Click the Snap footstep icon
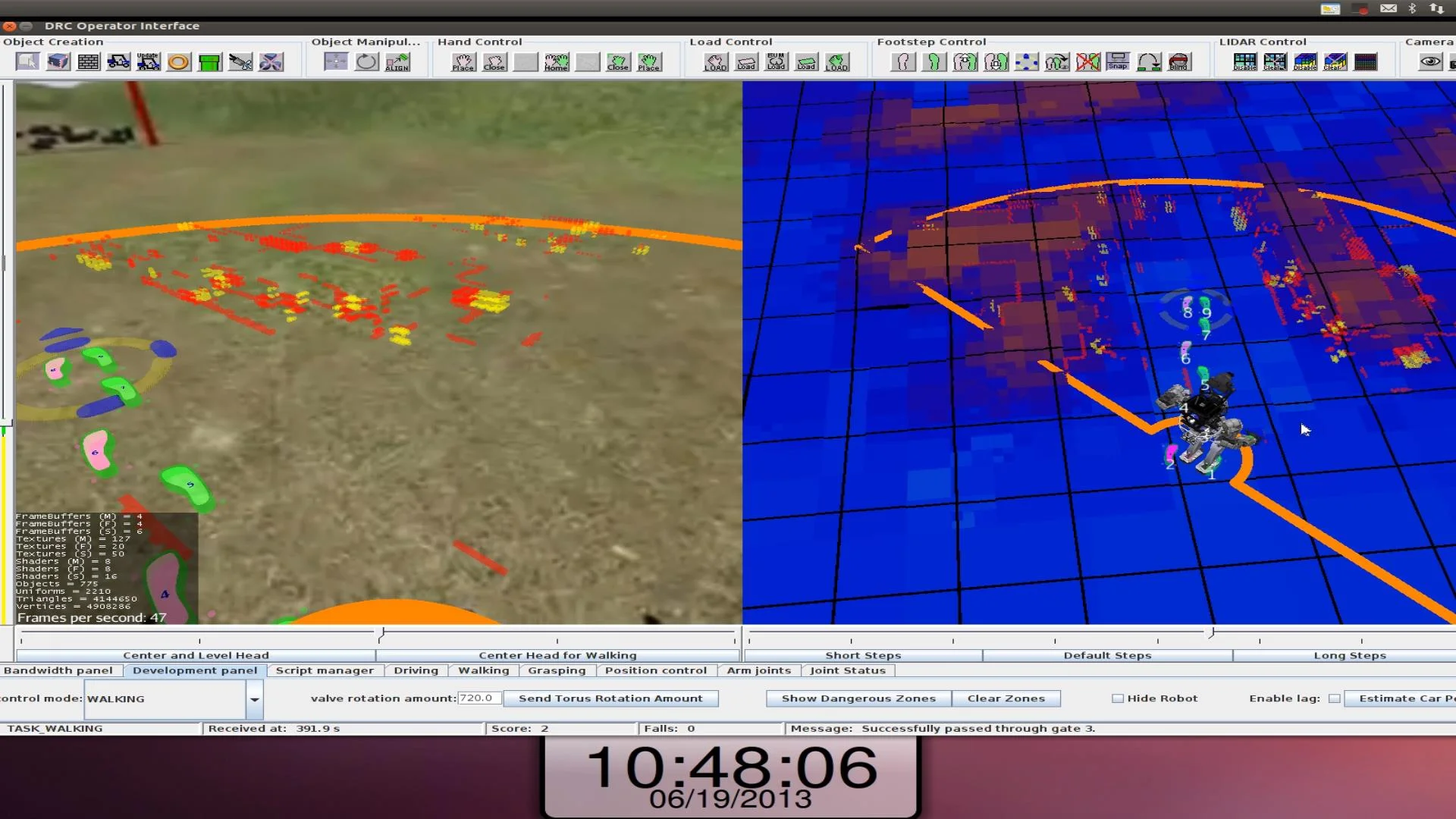Screen dimensions: 1456x819 [1117, 62]
